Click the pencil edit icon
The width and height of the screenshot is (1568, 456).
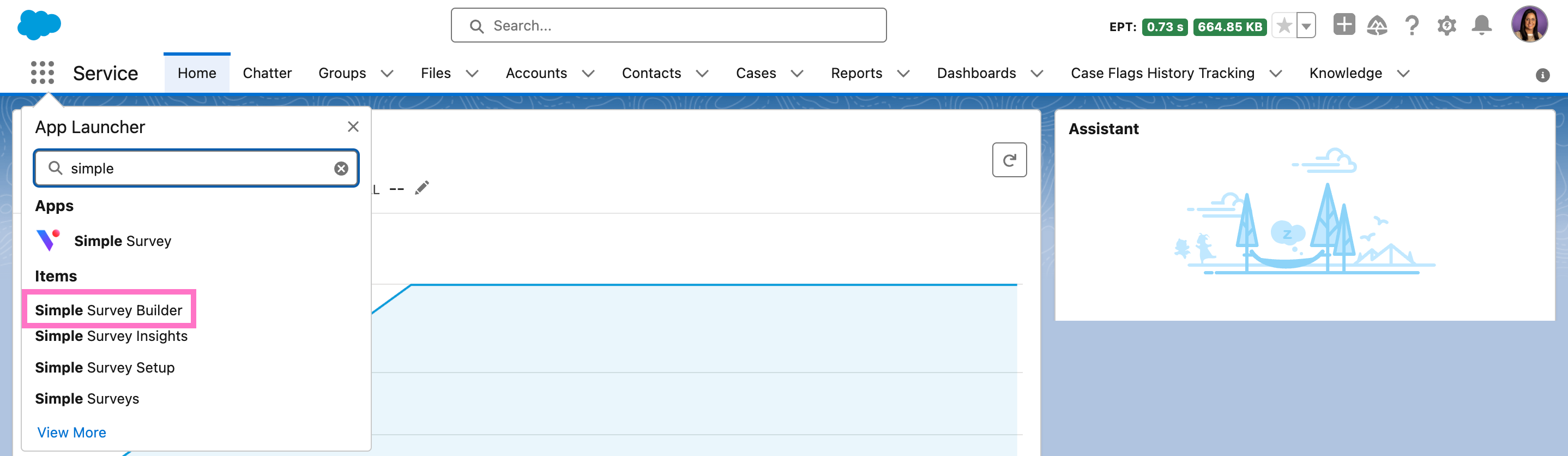(x=422, y=188)
